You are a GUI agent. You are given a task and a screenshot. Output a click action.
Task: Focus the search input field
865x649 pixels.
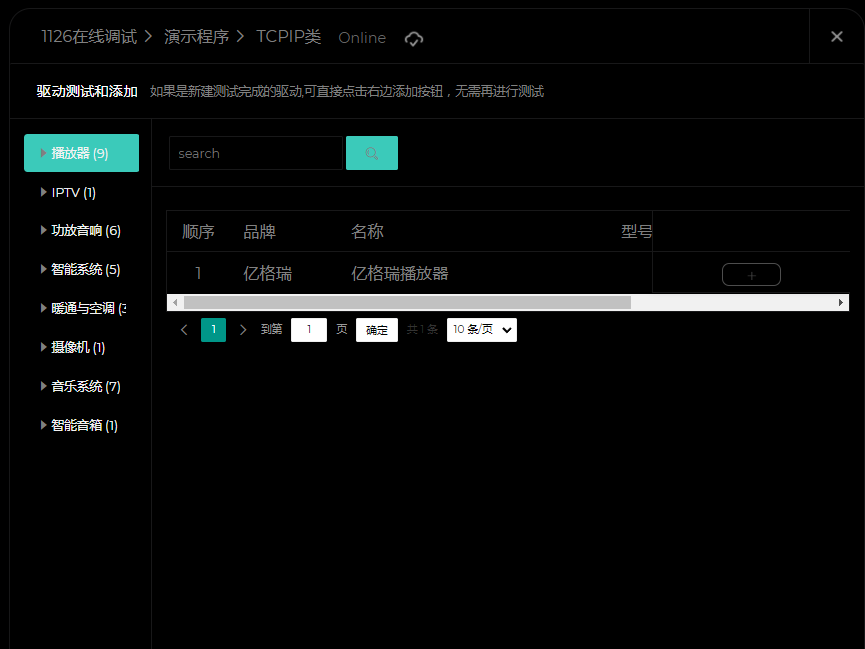point(255,153)
